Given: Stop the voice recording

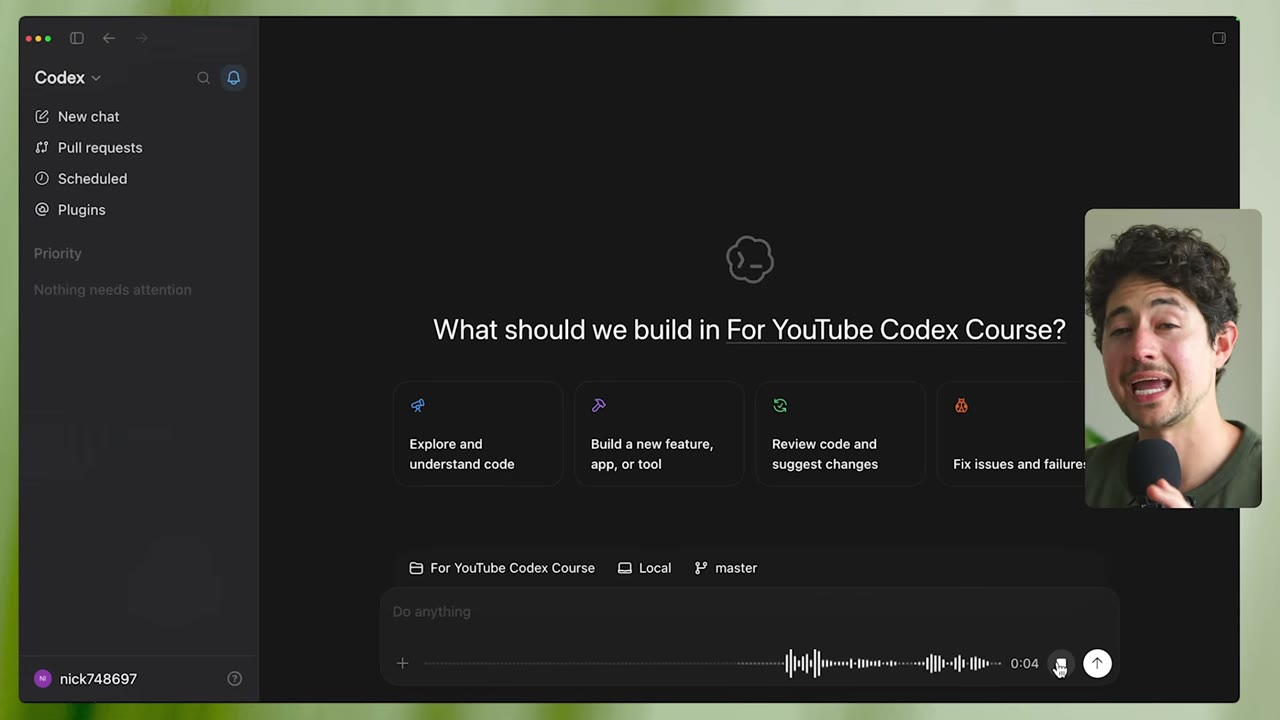Looking at the screenshot, I should (x=1060, y=663).
